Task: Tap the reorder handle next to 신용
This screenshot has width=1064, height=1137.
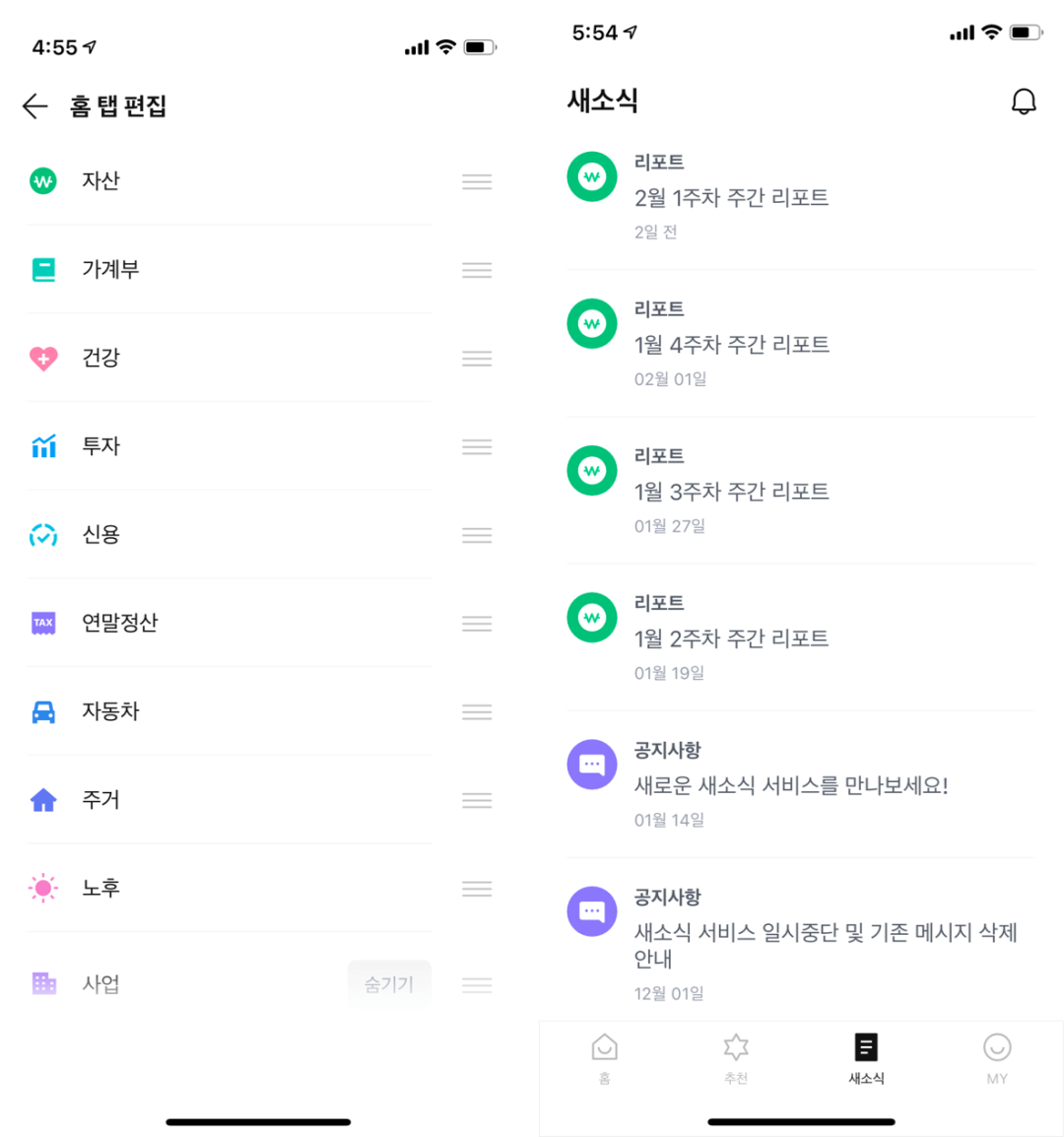Action: (x=477, y=535)
